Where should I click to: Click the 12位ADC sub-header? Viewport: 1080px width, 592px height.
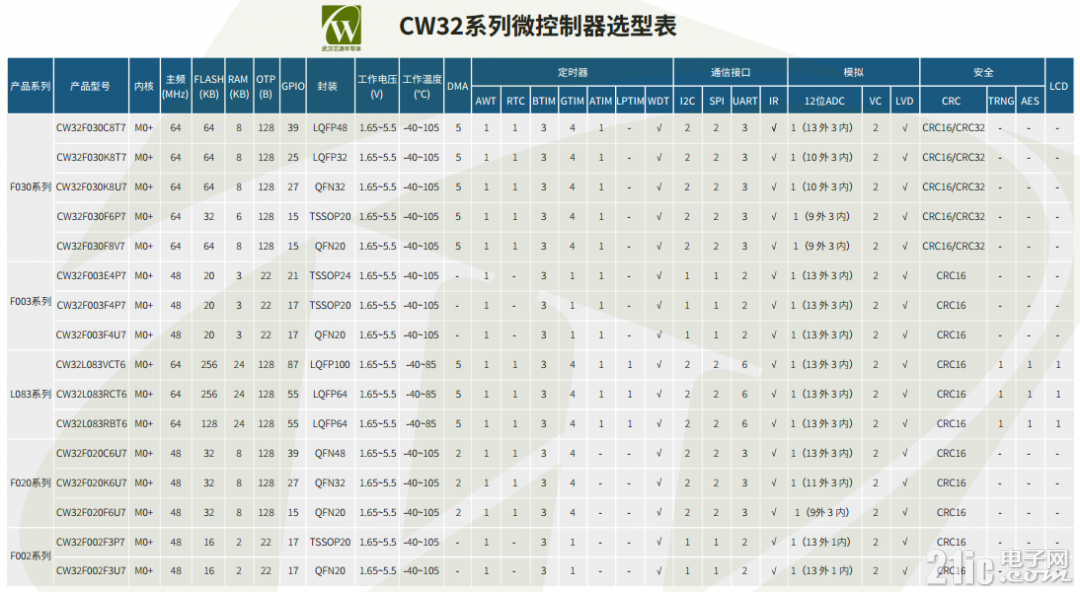(x=824, y=101)
